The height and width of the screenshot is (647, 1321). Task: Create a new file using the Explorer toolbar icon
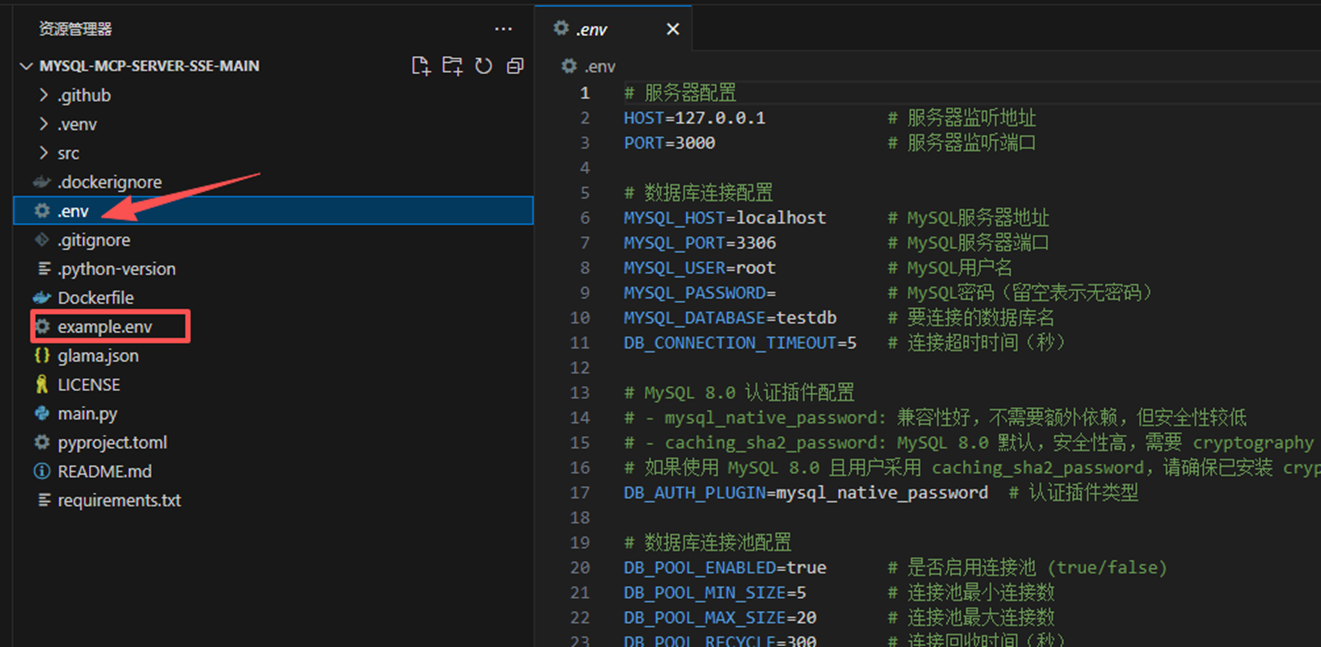tap(421, 65)
